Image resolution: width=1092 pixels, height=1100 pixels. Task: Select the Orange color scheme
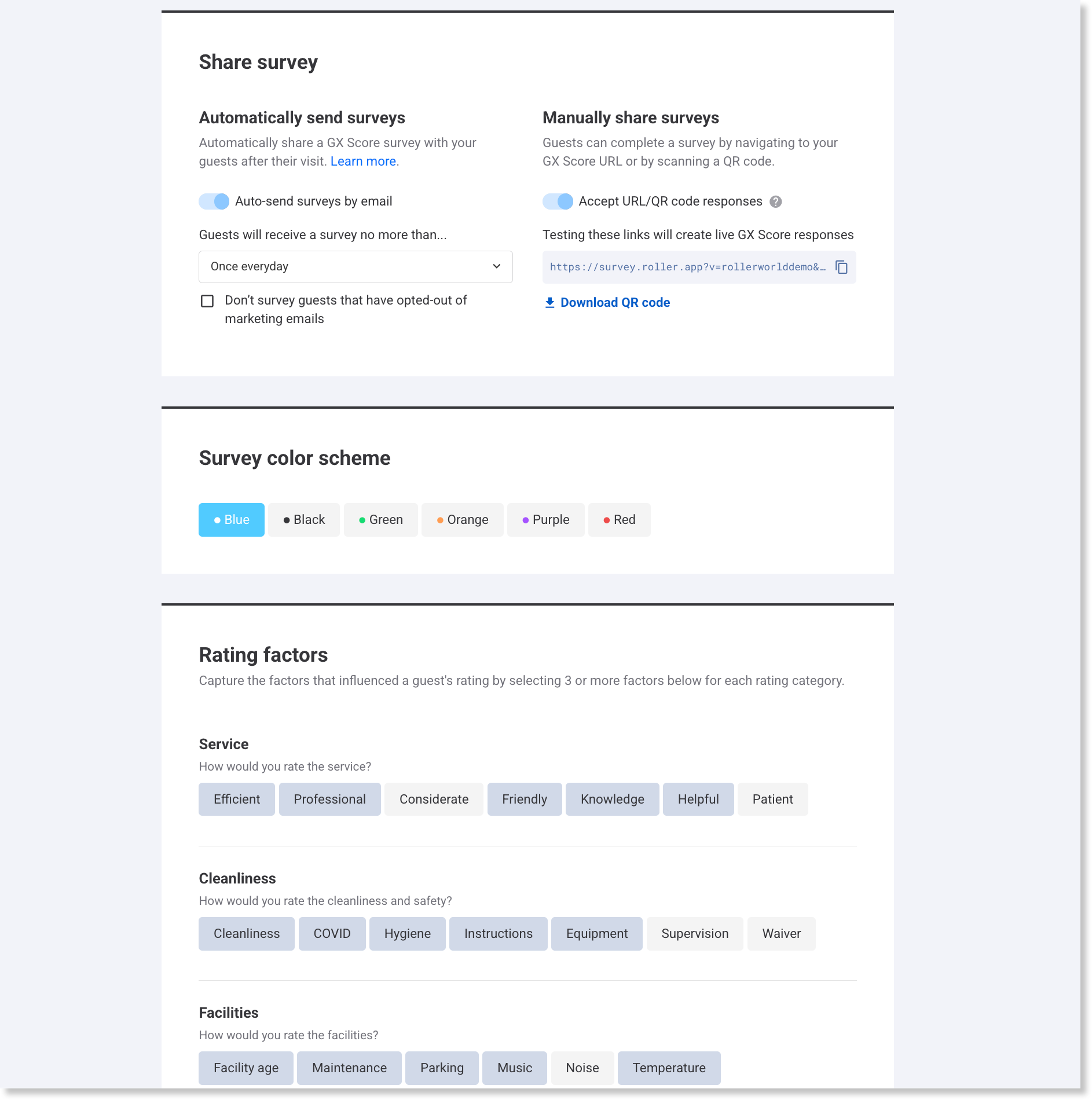click(462, 520)
